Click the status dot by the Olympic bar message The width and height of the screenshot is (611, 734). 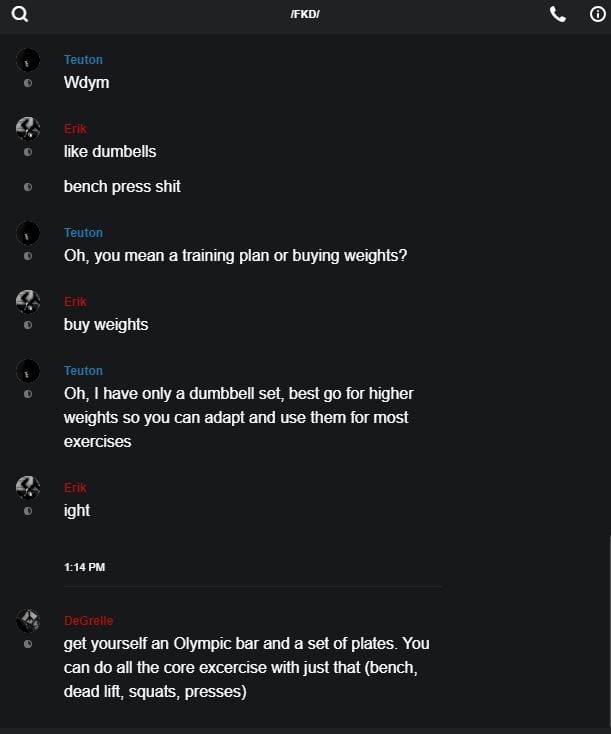(28, 644)
